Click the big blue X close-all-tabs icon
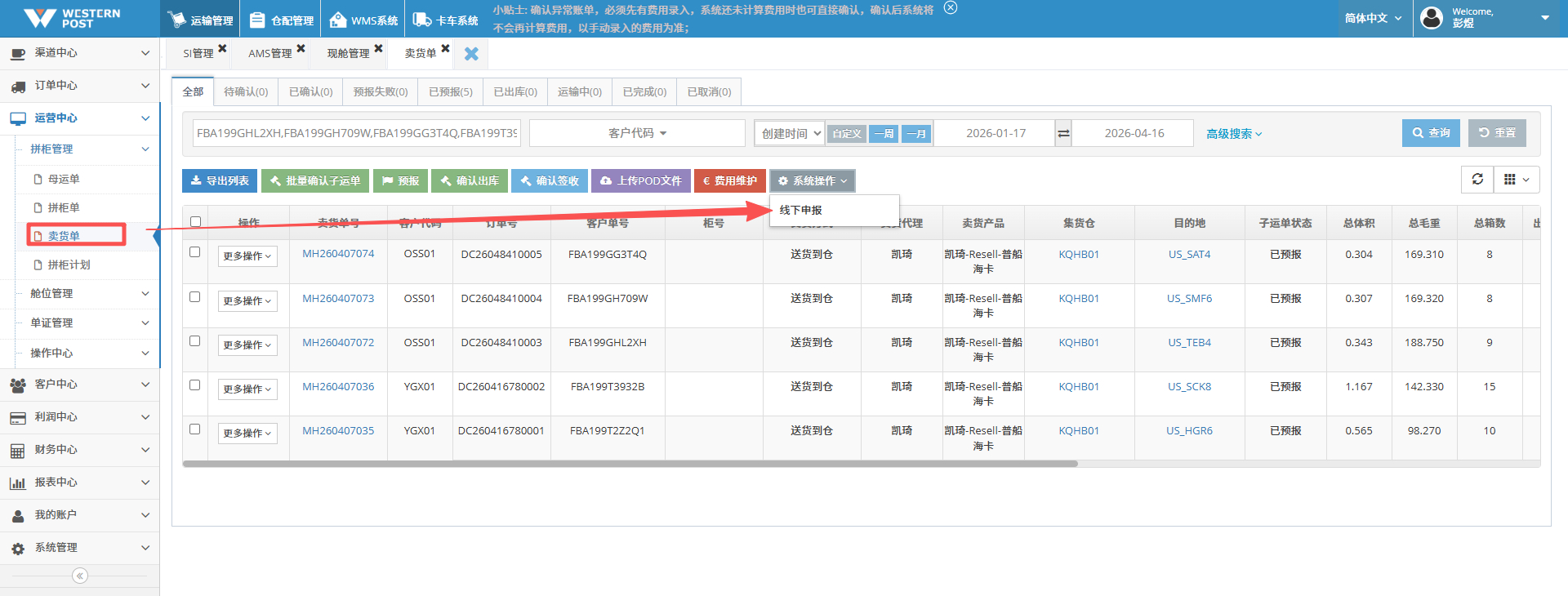The height and width of the screenshot is (596, 1568). pos(471,54)
